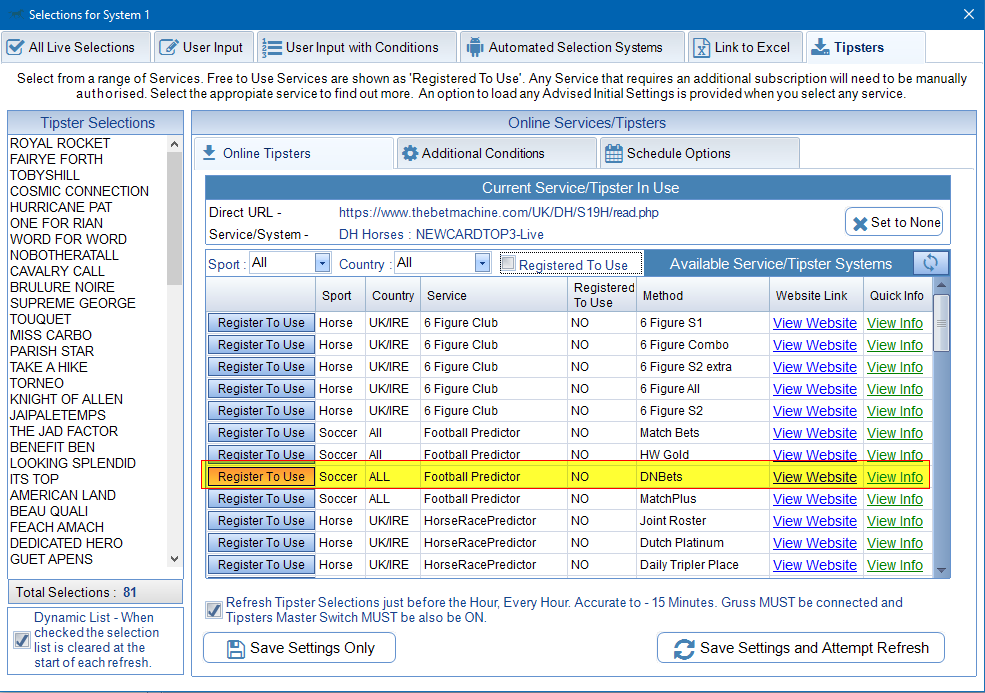Click the Additional Conditions gear icon
This screenshot has height=693, width=985.
pos(409,153)
